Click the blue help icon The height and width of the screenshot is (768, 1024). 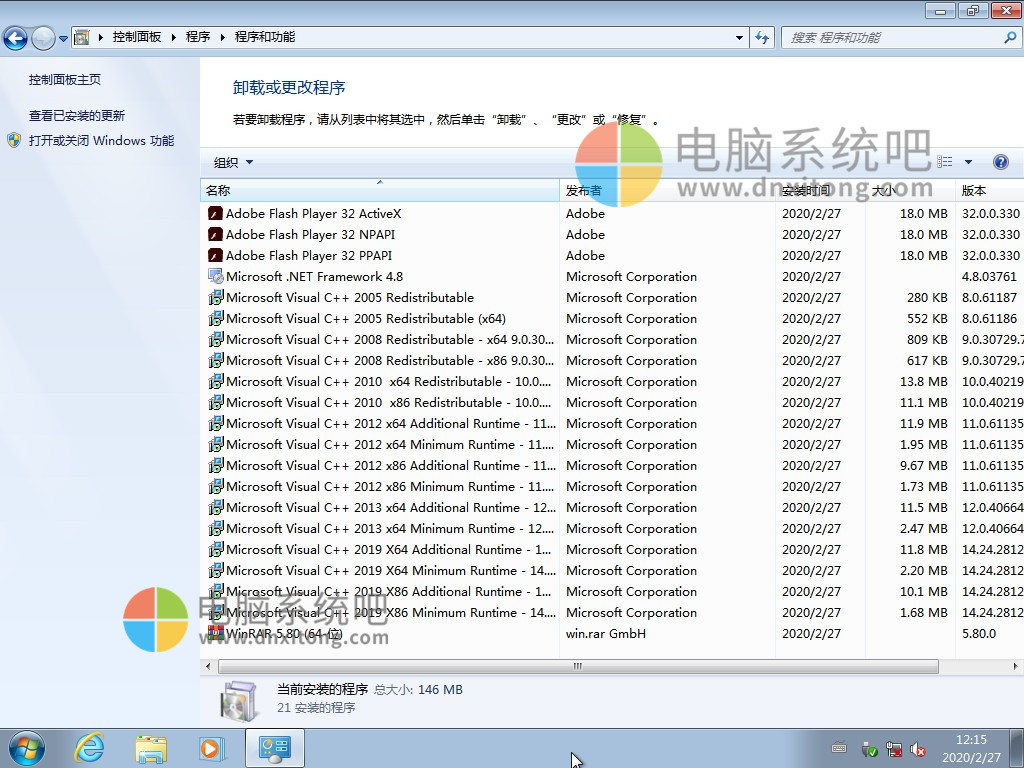point(1000,162)
